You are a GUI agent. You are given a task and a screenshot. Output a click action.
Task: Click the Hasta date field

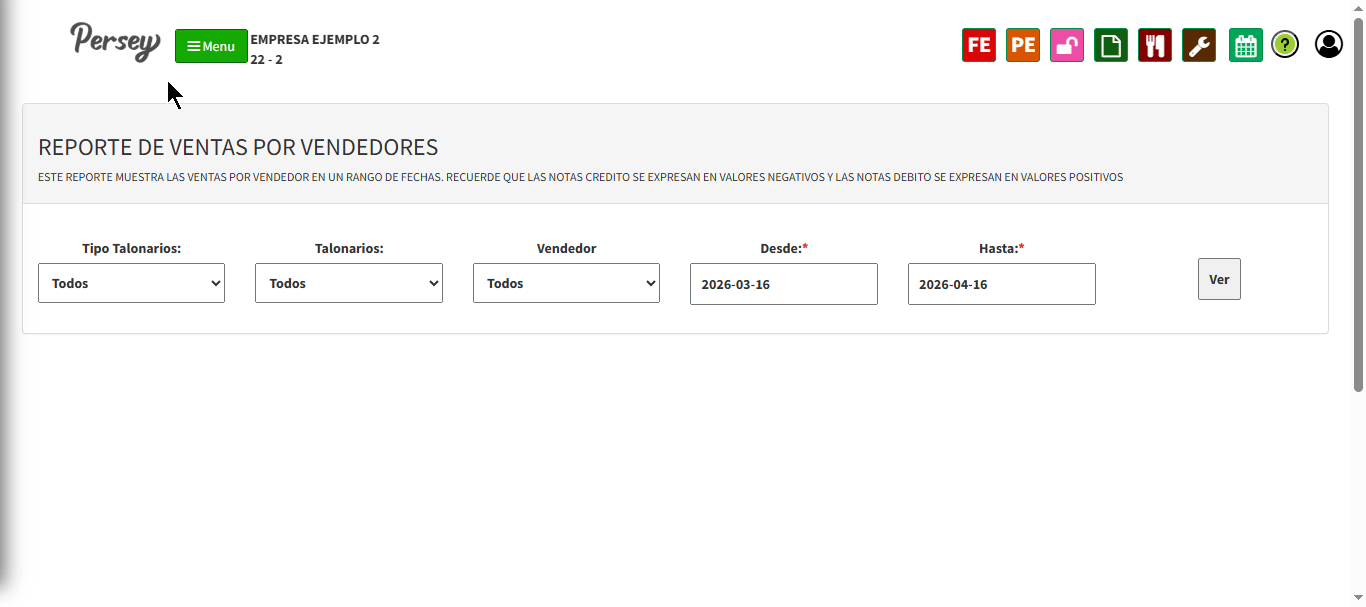(1002, 284)
